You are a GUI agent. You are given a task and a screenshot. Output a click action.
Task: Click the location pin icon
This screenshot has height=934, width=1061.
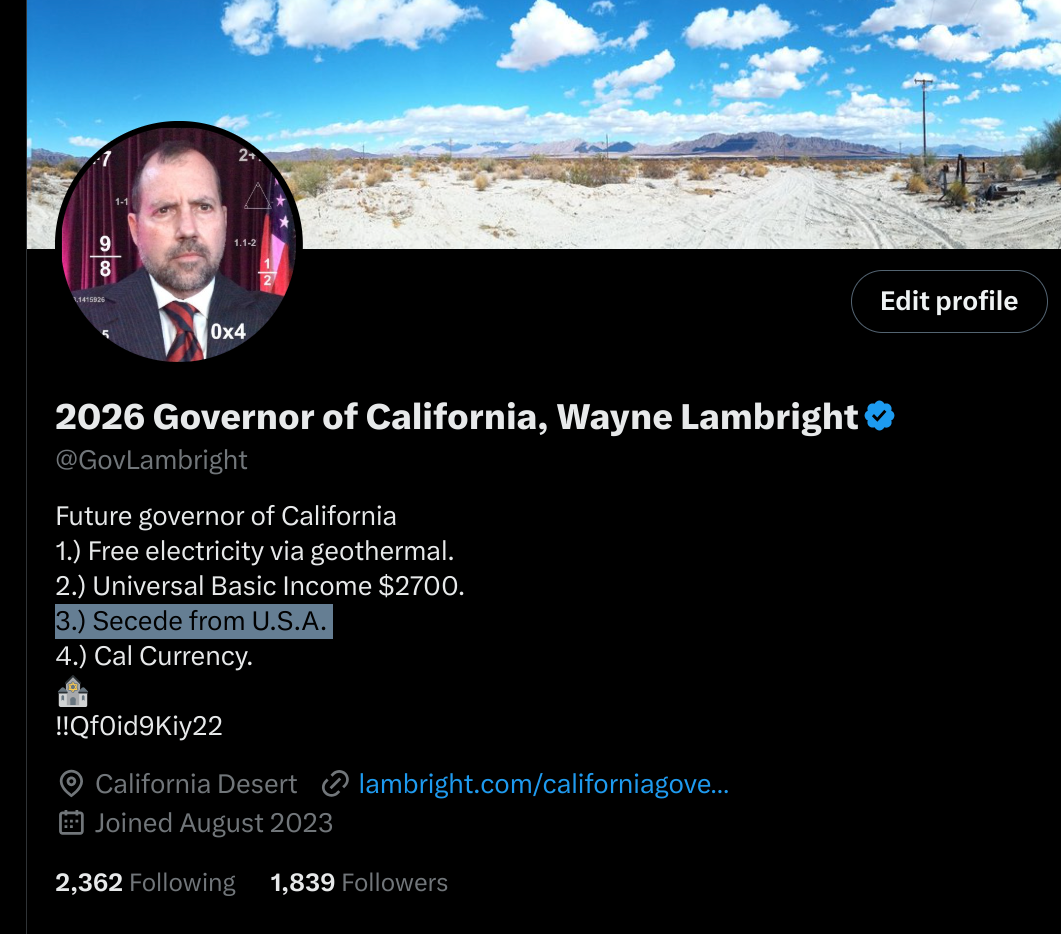pyautogui.click(x=71, y=784)
